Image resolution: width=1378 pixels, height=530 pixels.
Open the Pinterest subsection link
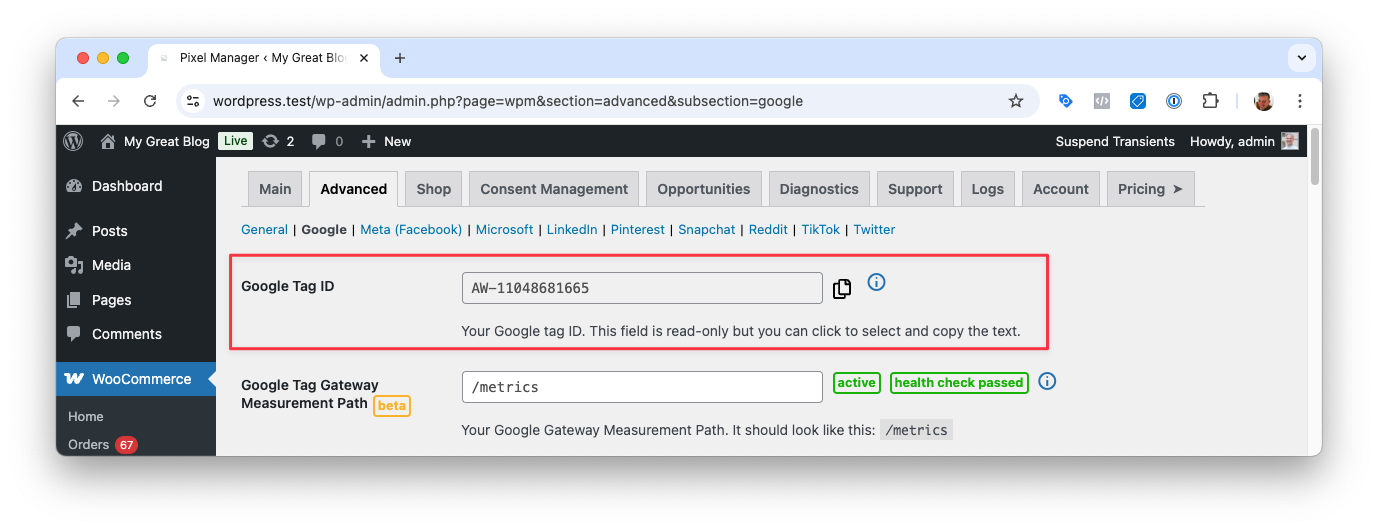click(638, 229)
